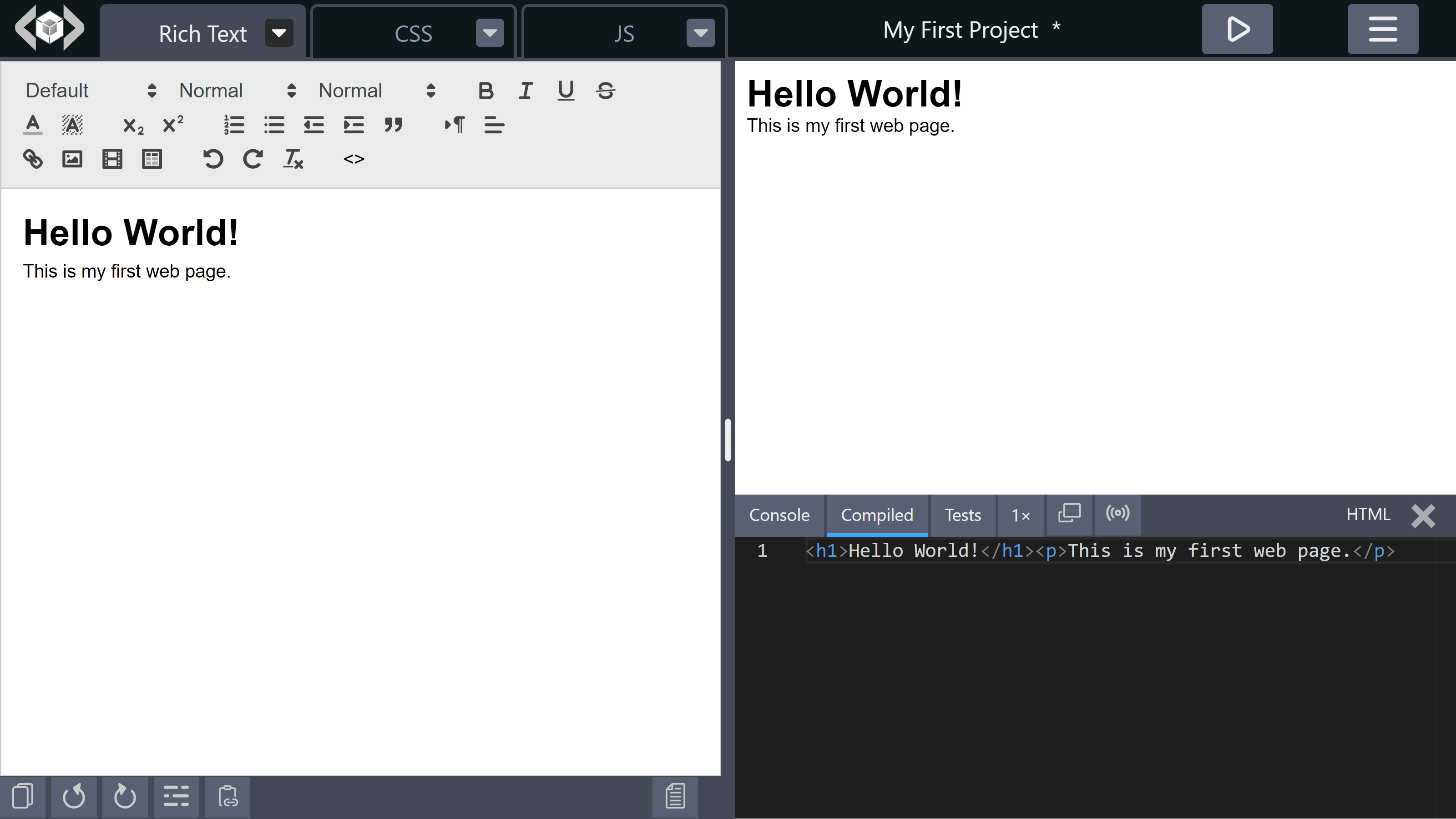Click the LiveCodes logo icon
The width and height of the screenshot is (1456, 819).
tap(50, 28)
